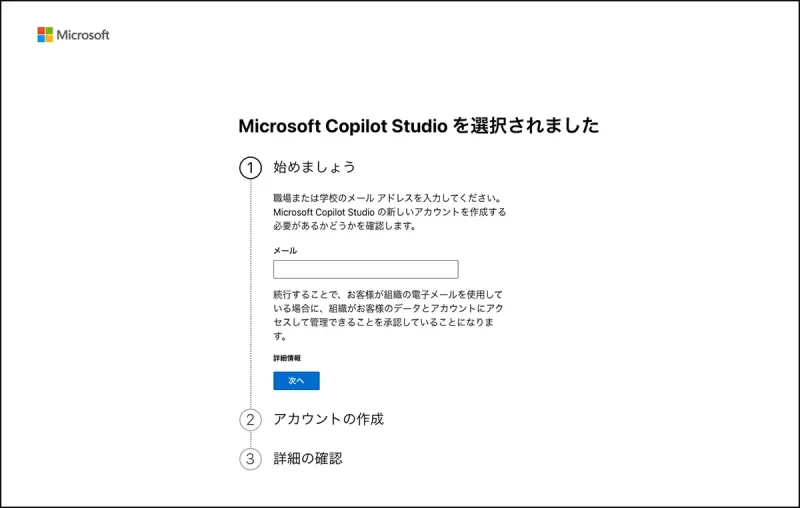The image size is (800, 508).
Task: Click the blue square of Microsoft logo
Action: click(x=41, y=39)
